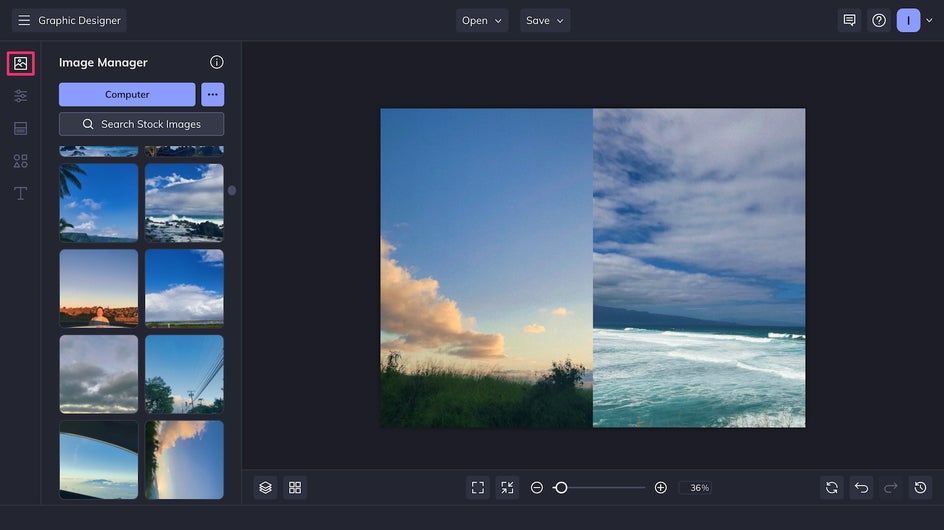Open more upload options ellipsis button
The height and width of the screenshot is (530, 944).
click(213, 95)
